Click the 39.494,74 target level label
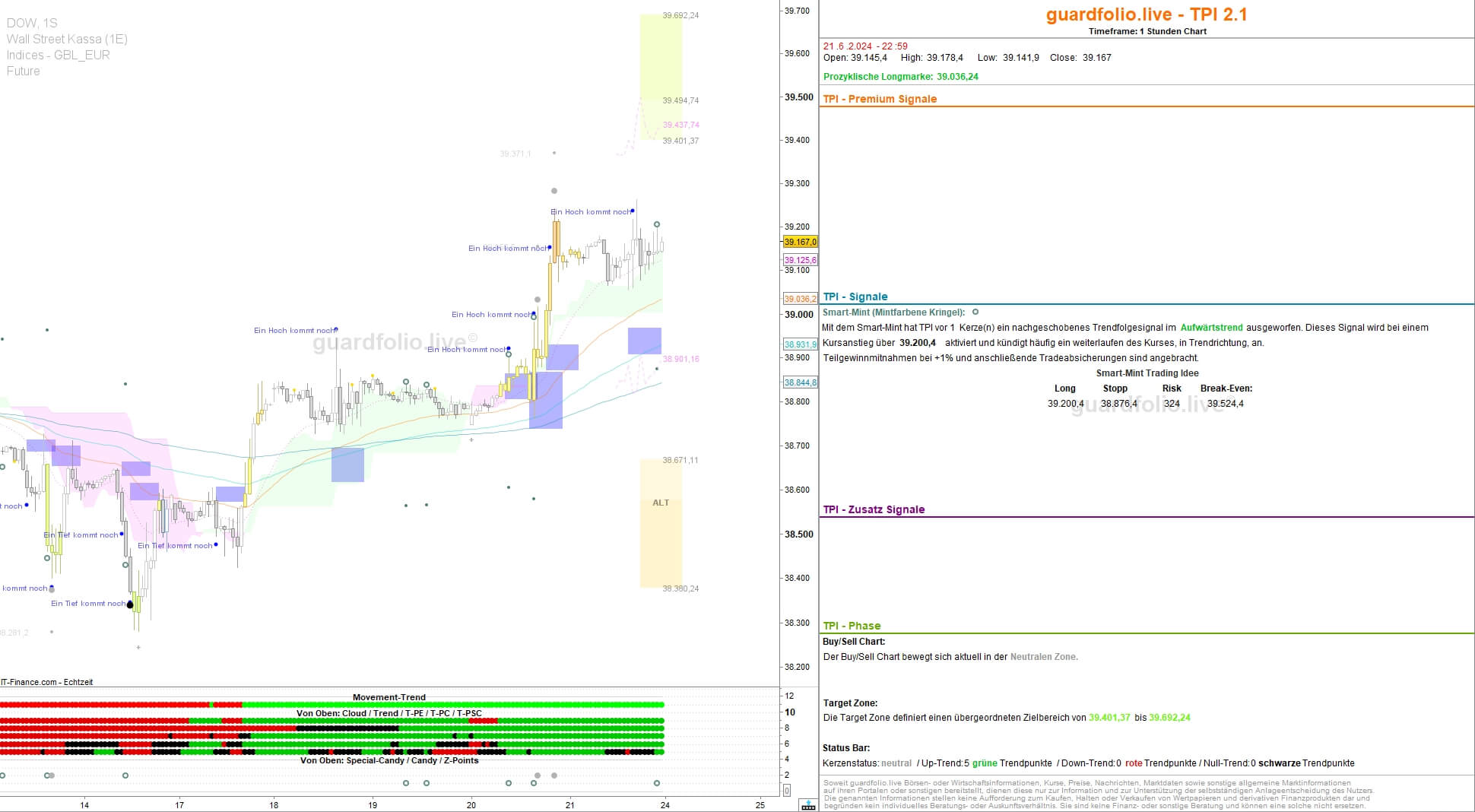Image resolution: width=1475 pixels, height=812 pixels. click(680, 100)
